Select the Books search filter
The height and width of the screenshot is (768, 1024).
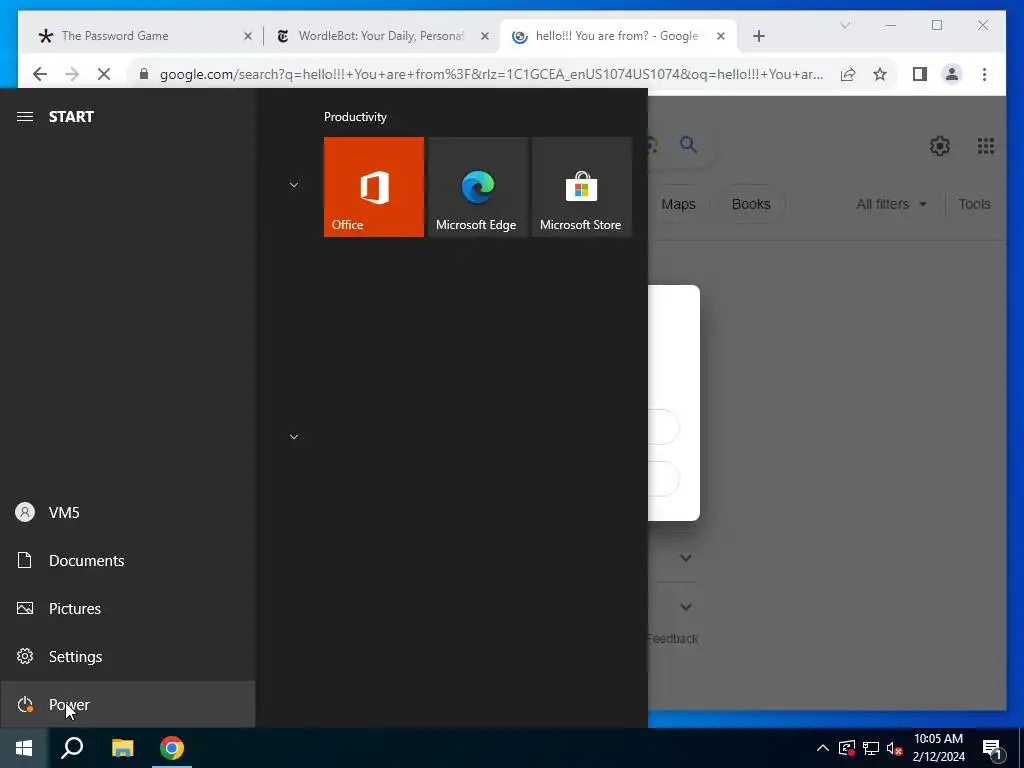coord(751,204)
